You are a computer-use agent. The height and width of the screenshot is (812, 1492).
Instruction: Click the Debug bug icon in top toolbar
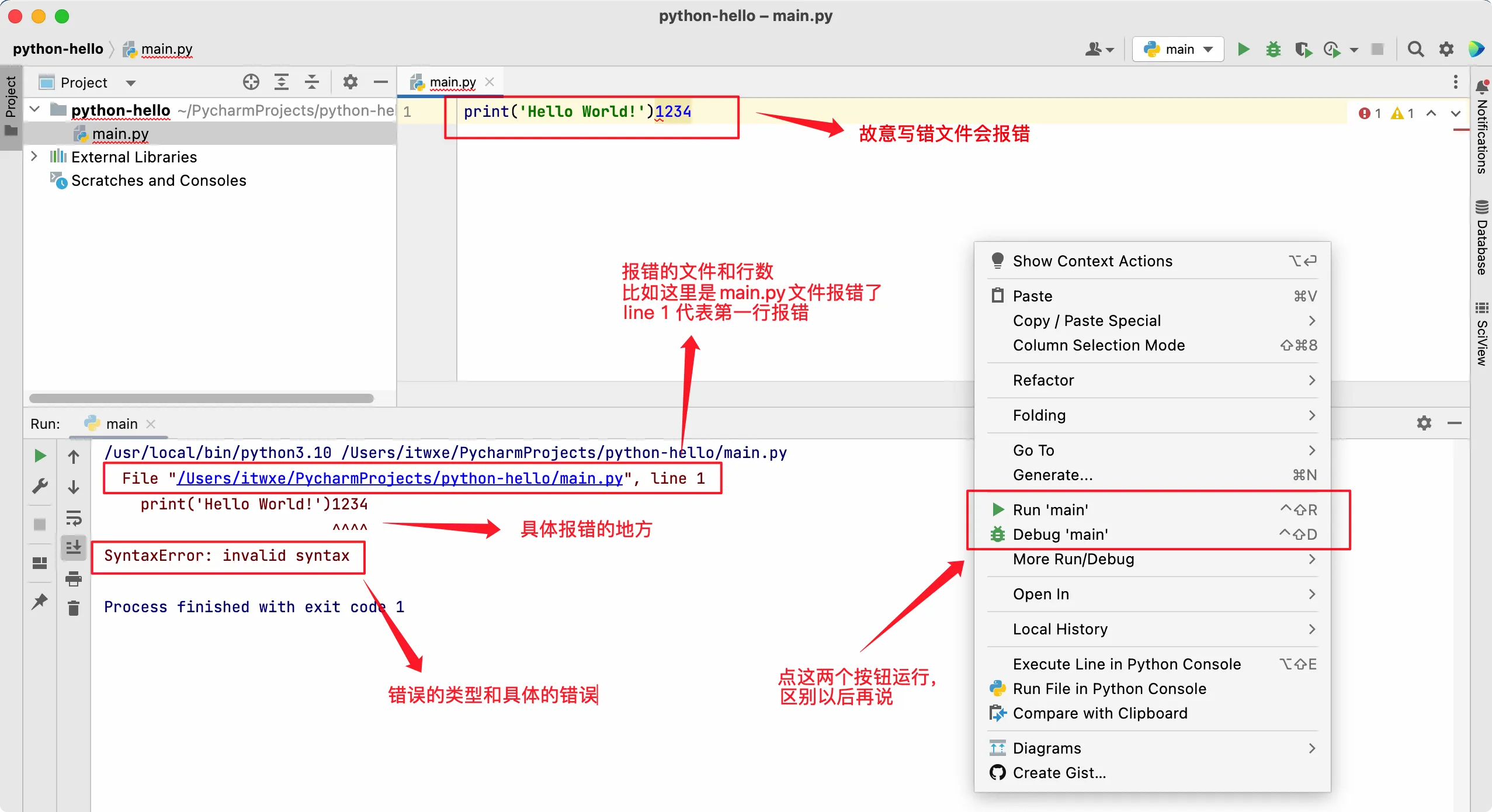[x=1273, y=49]
